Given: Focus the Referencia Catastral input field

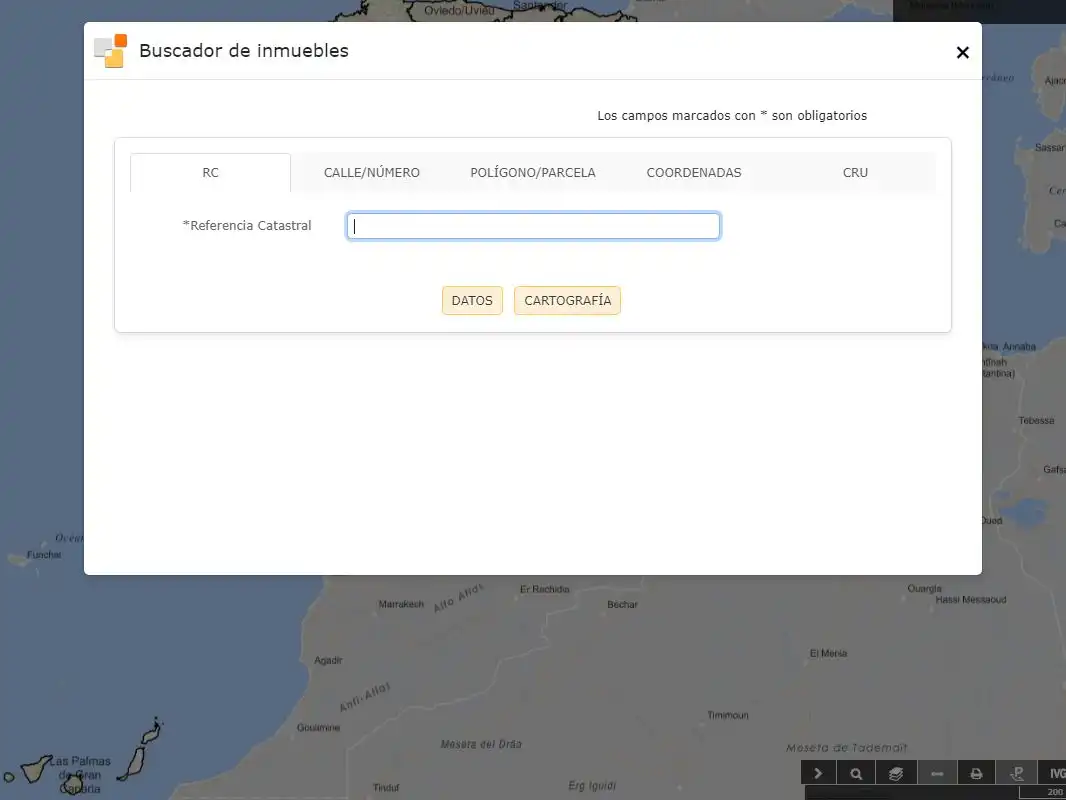Looking at the screenshot, I should coord(533,226).
